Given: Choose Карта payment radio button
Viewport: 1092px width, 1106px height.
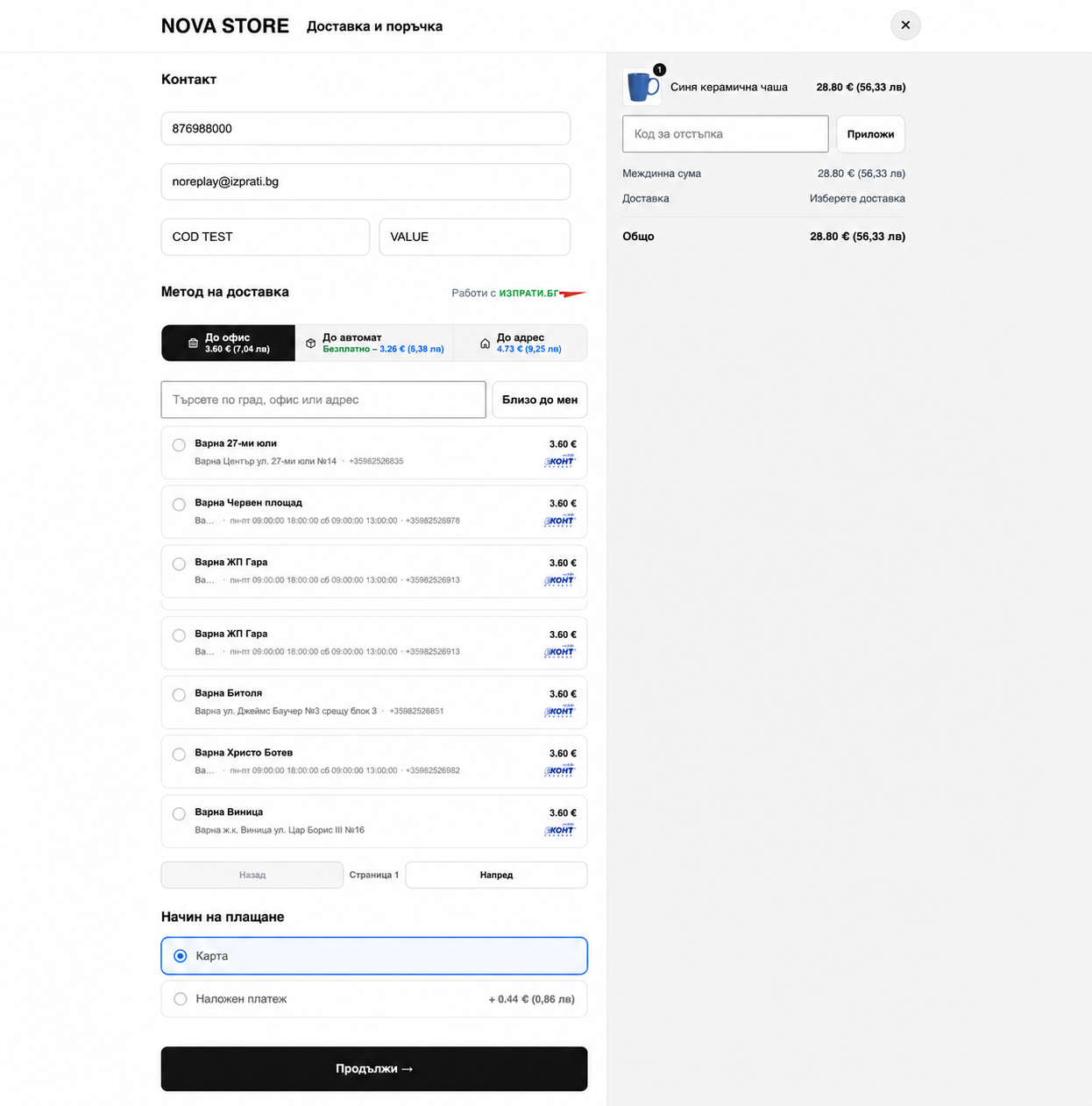Looking at the screenshot, I should point(181,956).
